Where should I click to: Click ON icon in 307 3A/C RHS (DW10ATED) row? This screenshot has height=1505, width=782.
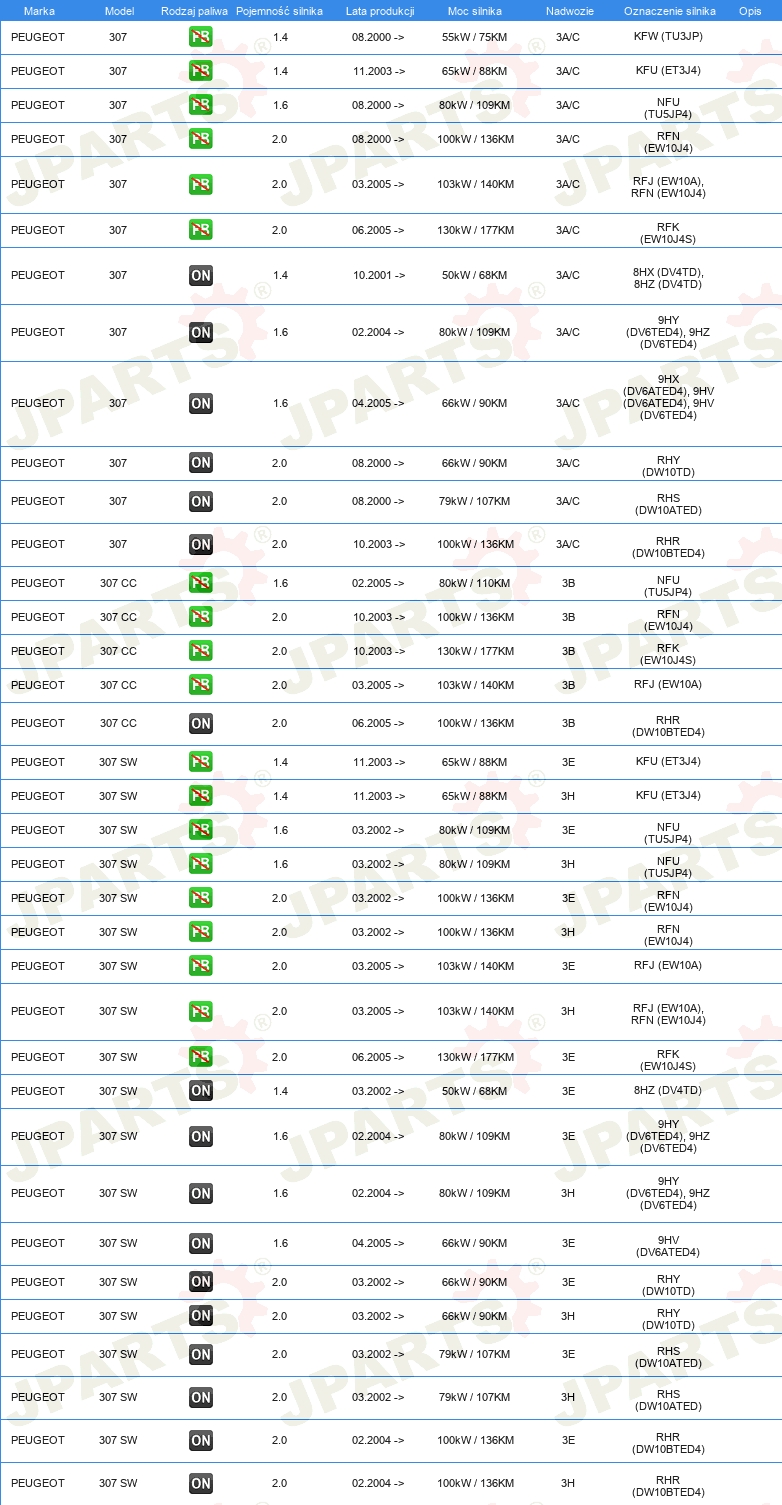click(x=201, y=501)
